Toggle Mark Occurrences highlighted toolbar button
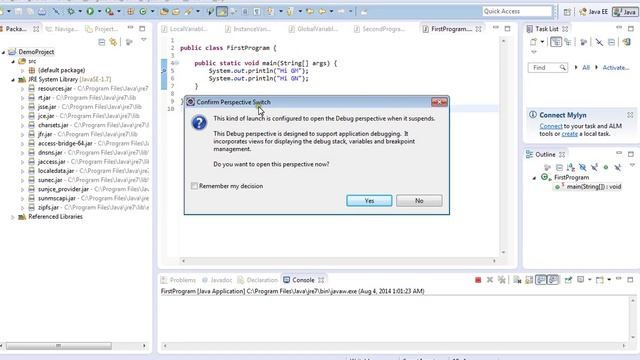 tap(222, 11)
